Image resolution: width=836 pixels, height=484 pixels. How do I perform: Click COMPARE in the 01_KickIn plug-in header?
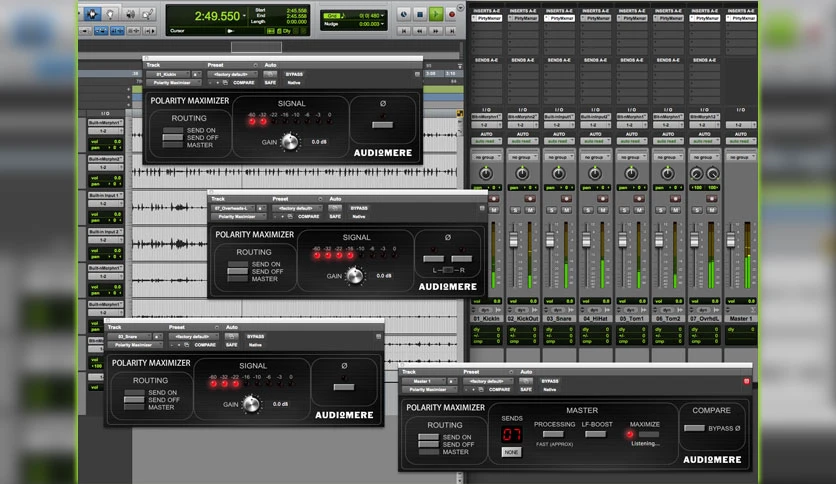(244, 83)
